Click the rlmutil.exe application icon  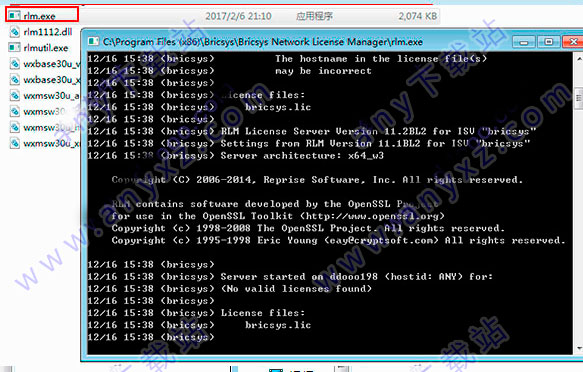tap(15, 48)
